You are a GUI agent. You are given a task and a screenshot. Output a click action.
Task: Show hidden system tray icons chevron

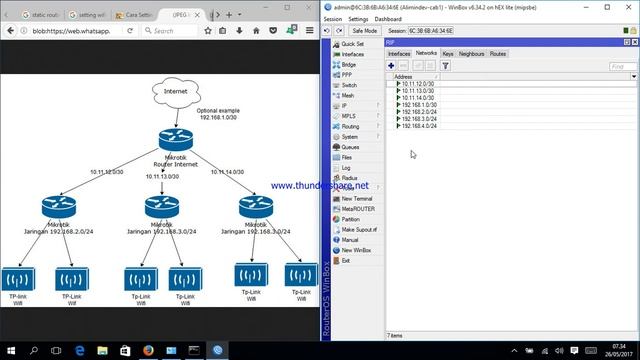pyautogui.click(x=514, y=350)
